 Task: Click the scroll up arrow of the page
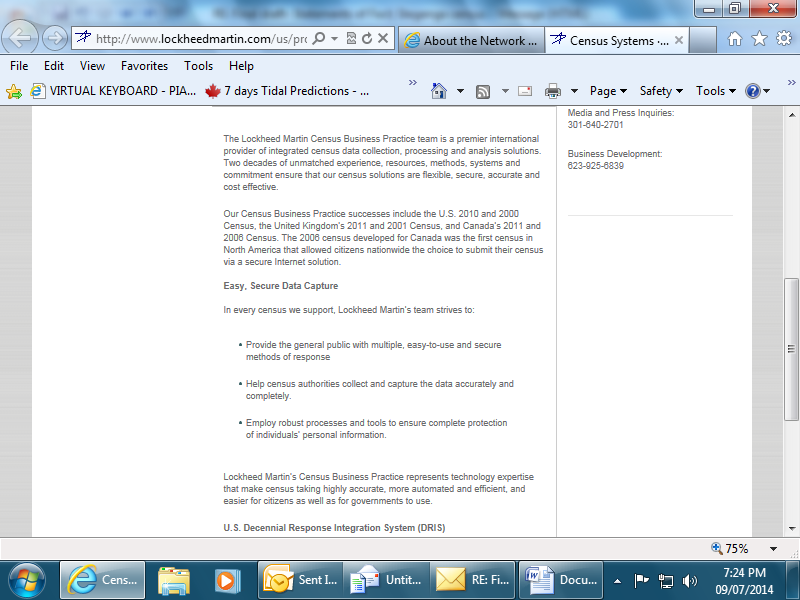click(791, 115)
